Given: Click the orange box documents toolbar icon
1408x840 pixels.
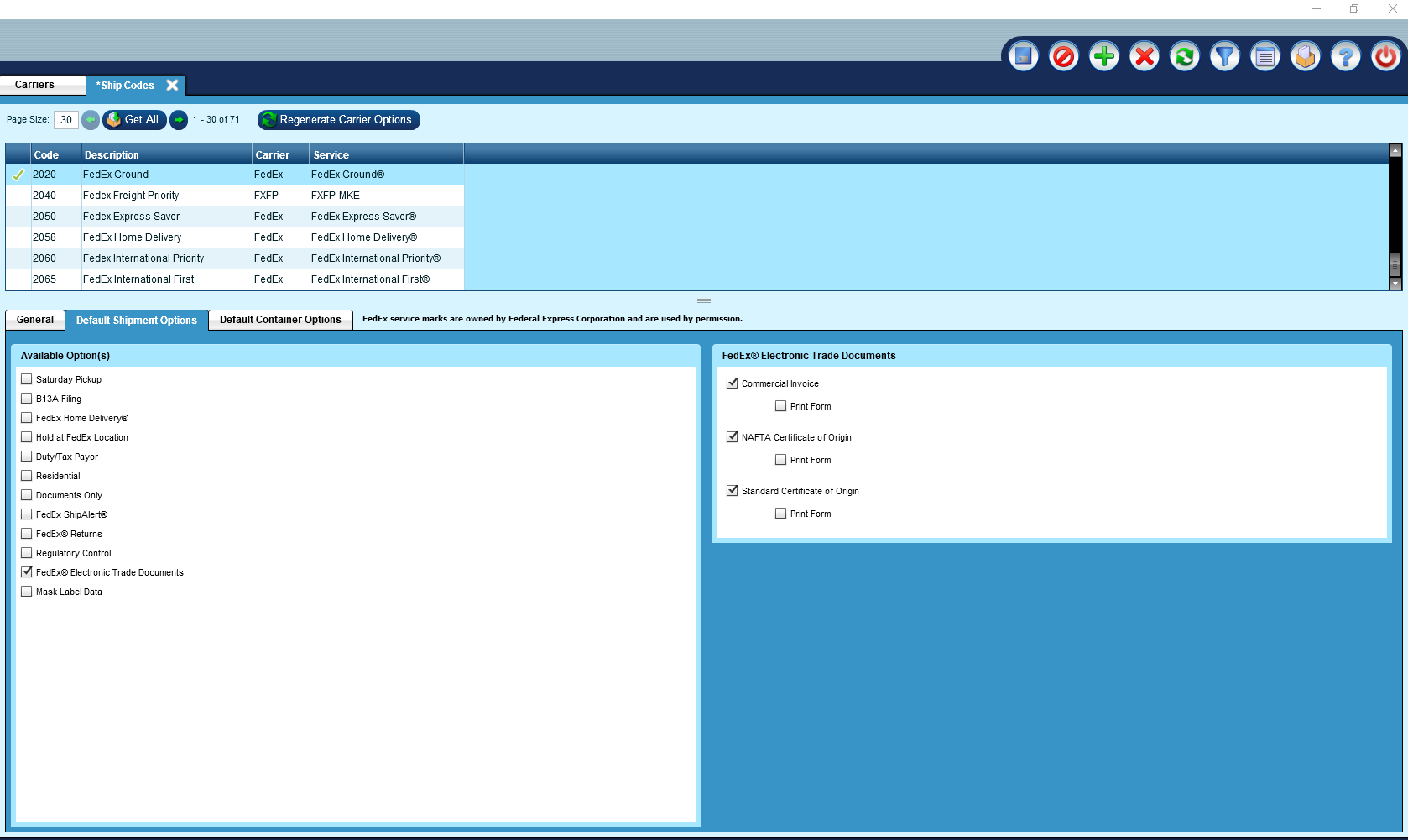Looking at the screenshot, I should pos(1305,56).
